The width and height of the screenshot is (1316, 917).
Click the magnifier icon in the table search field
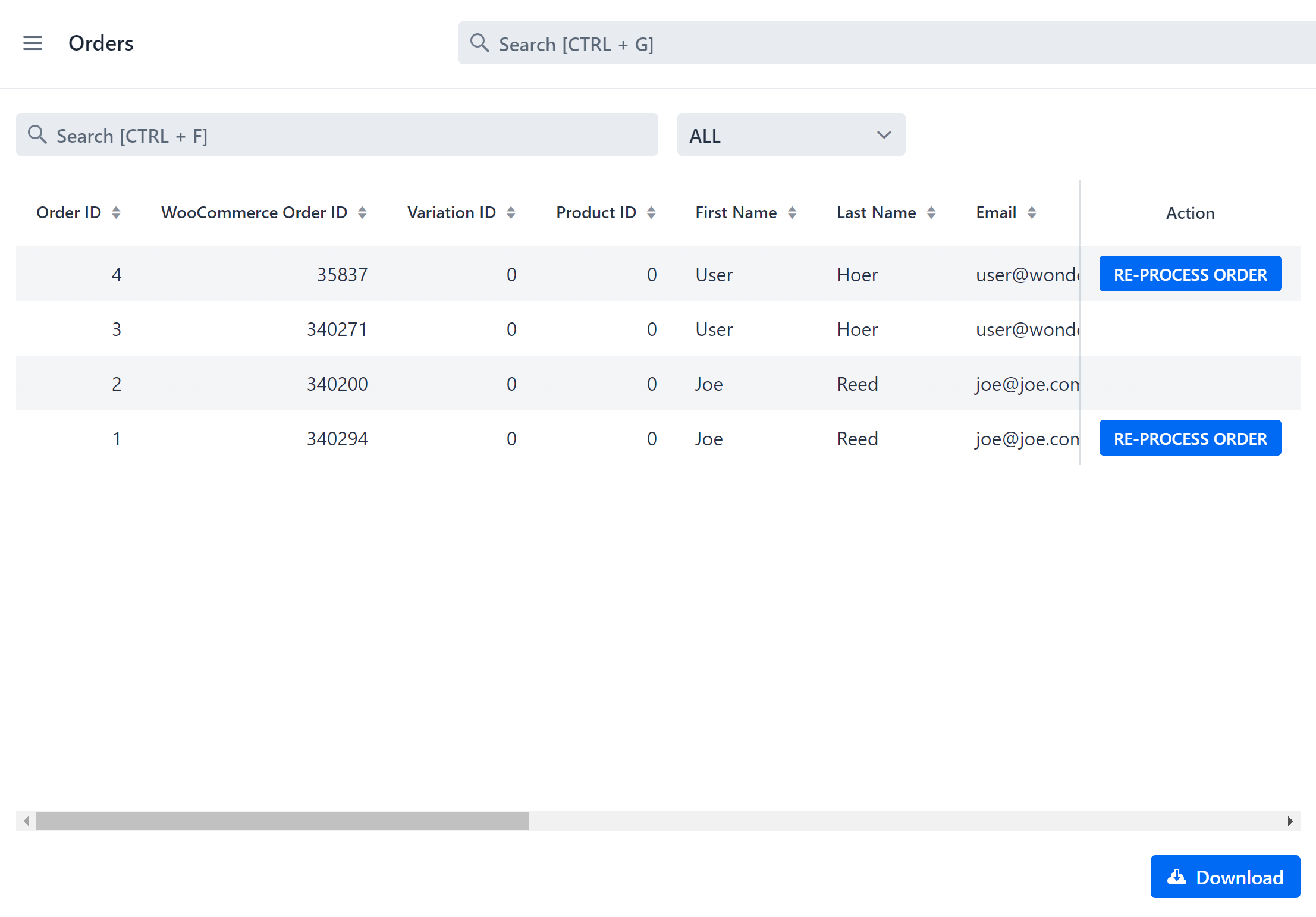pyautogui.click(x=37, y=134)
